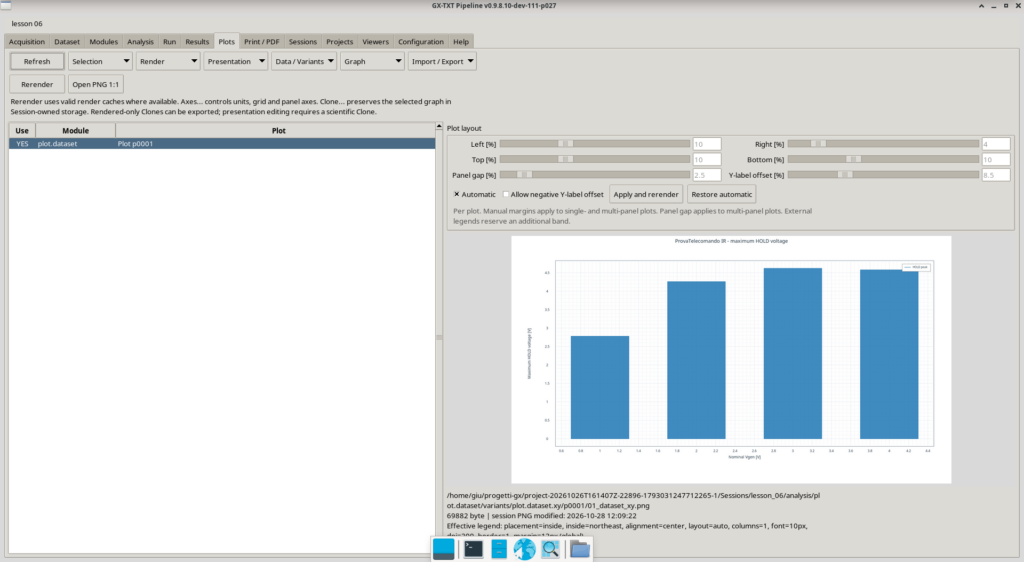1024x562 pixels.
Task: Open the folder icon in the dock
Action: click(580, 550)
